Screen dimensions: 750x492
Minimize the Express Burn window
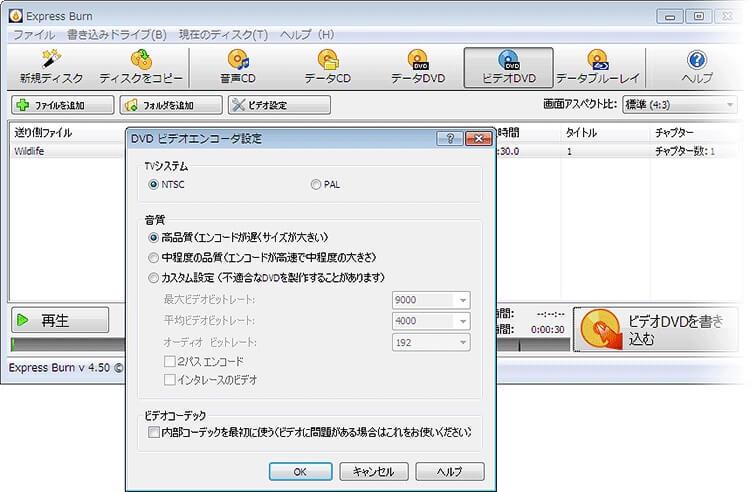670,16
